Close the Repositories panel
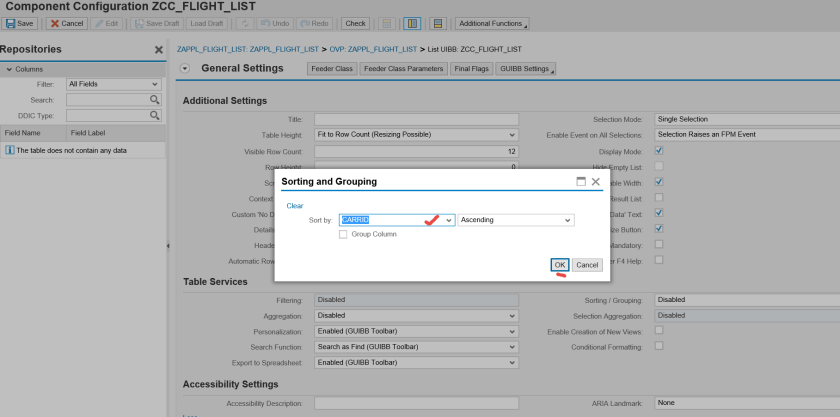 click(x=159, y=50)
